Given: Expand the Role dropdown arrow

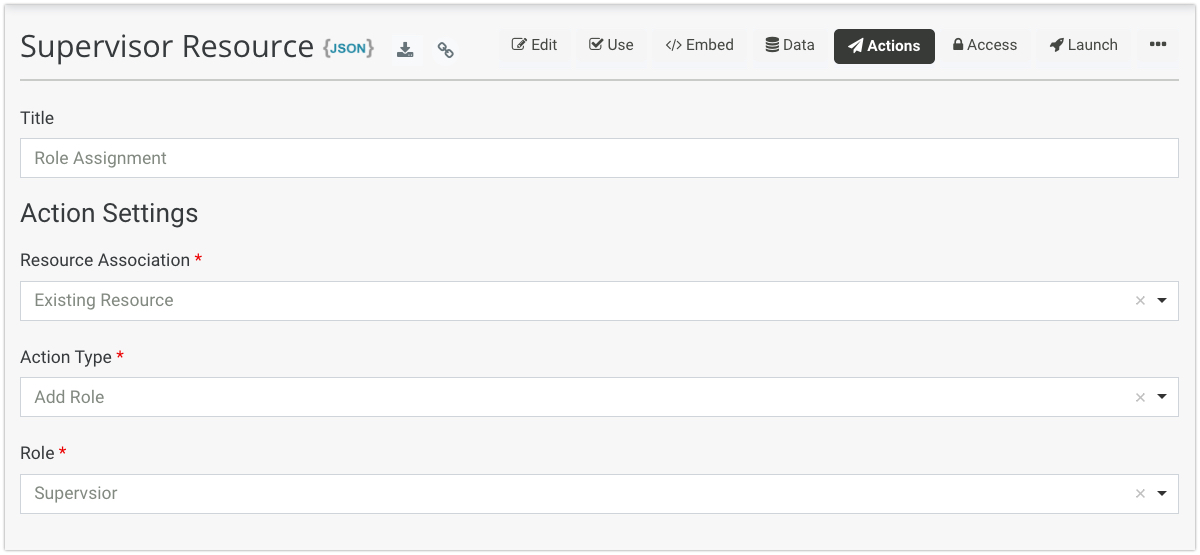Looking at the screenshot, I should click(1162, 494).
